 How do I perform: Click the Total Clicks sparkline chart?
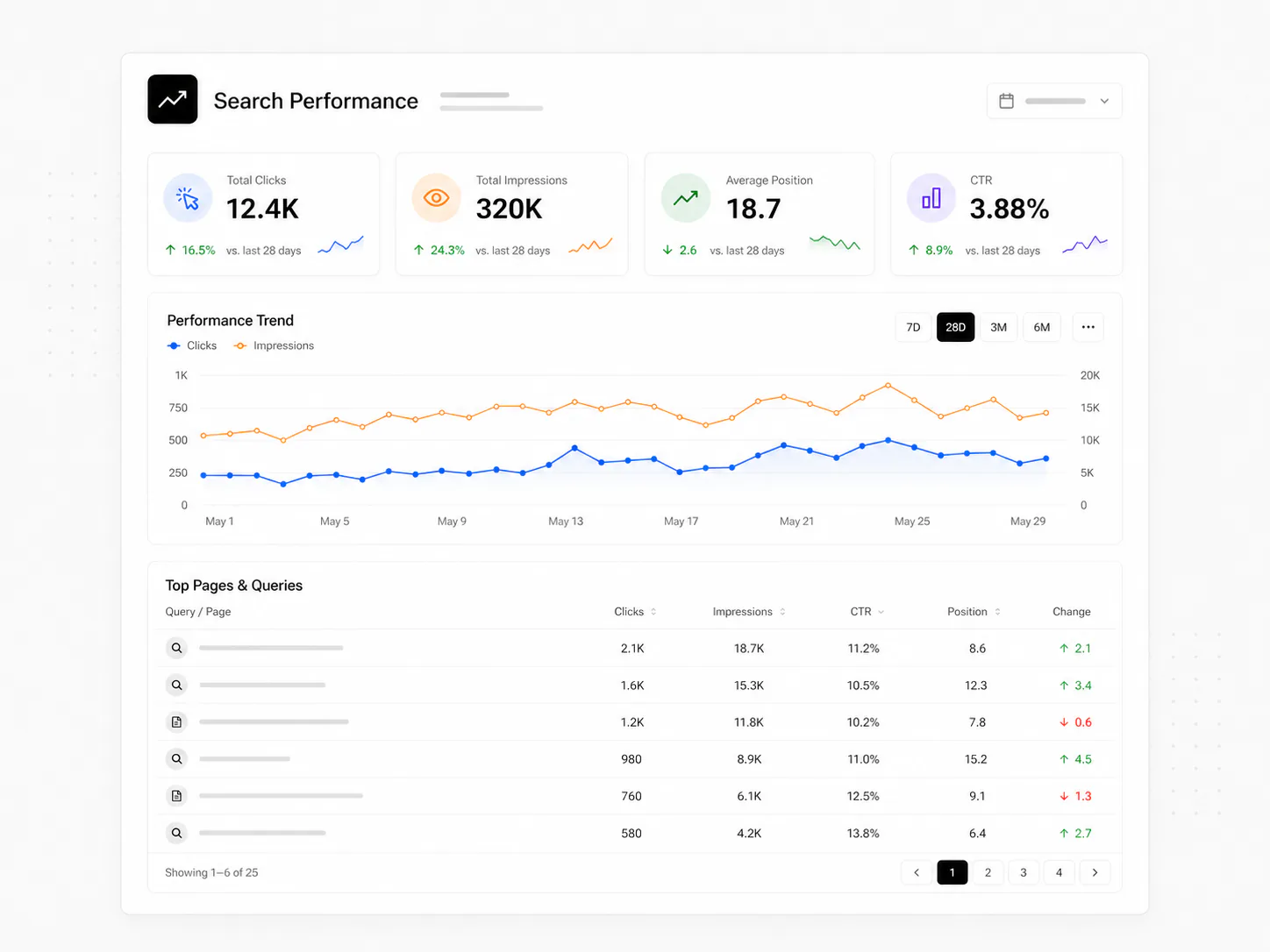[x=340, y=245]
